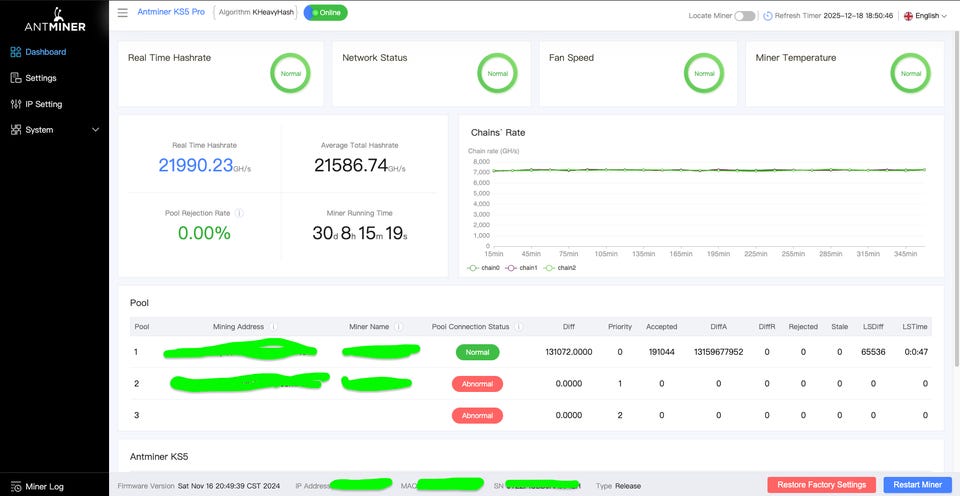Viewport: 960px width, 496px height.
Task: Click the Algorithm KHeavyHash label
Action: 255,12
